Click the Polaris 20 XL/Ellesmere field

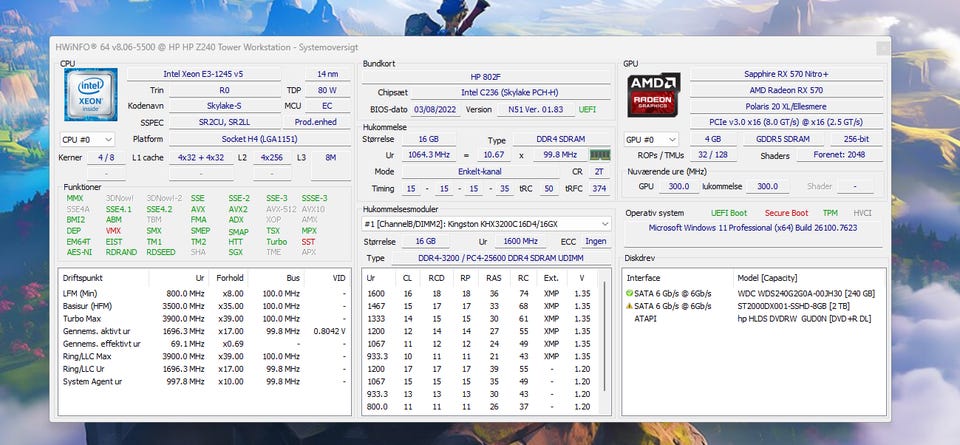(x=786, y=107)
